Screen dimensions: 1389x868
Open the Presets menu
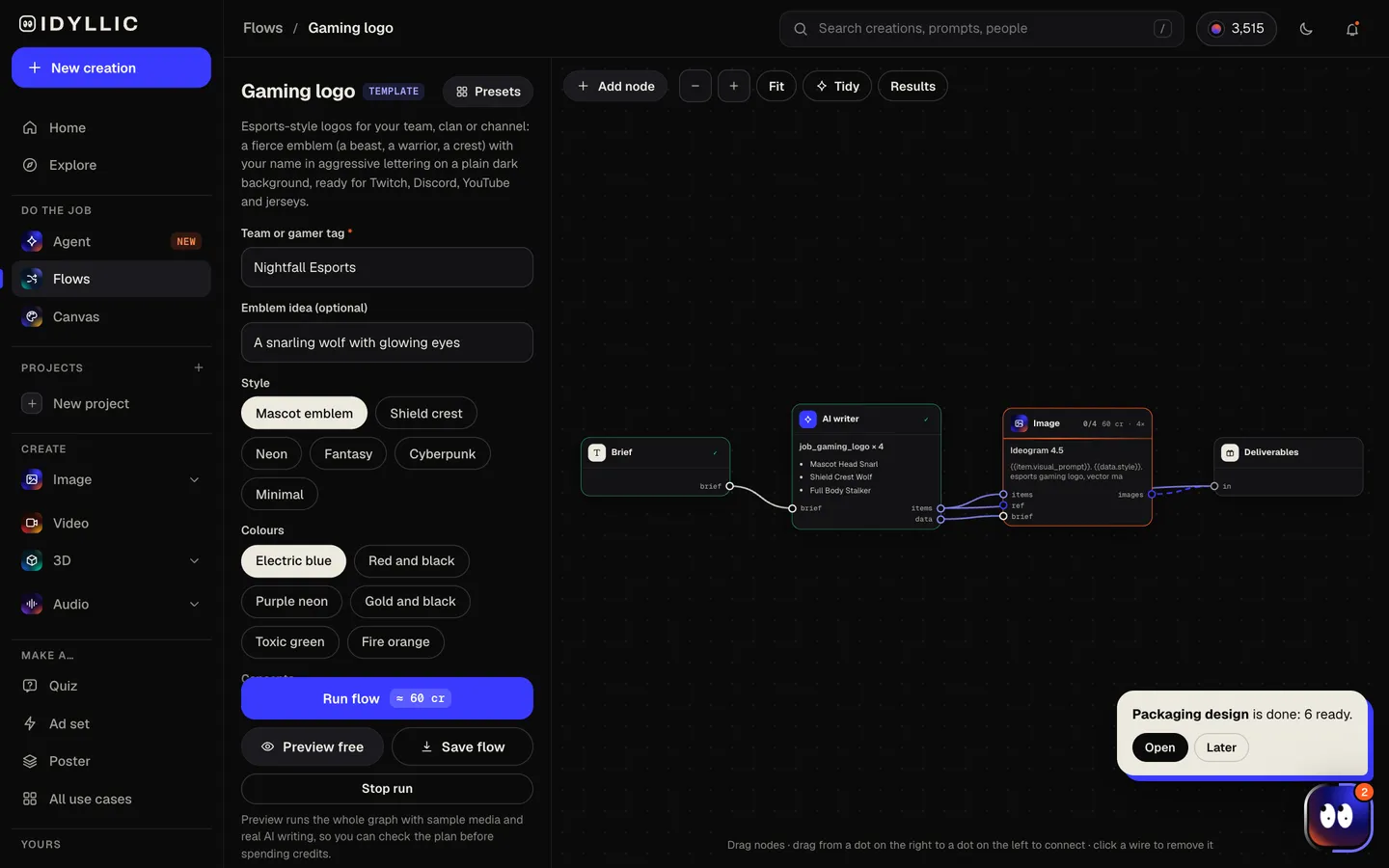click(488, 92)
